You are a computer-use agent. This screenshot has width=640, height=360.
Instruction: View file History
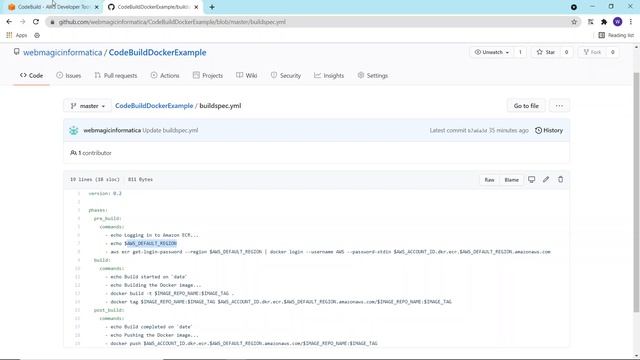(x=549, y=130)
